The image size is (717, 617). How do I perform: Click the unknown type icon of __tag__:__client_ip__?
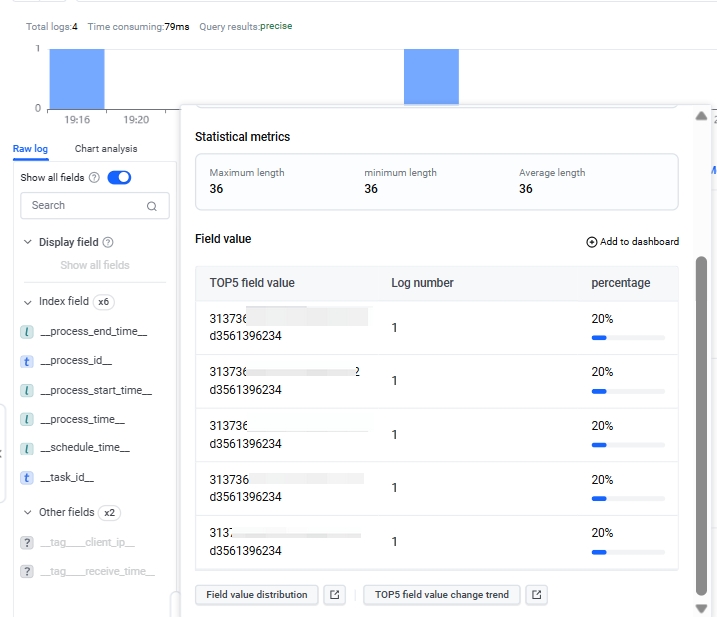pos(27,543)
